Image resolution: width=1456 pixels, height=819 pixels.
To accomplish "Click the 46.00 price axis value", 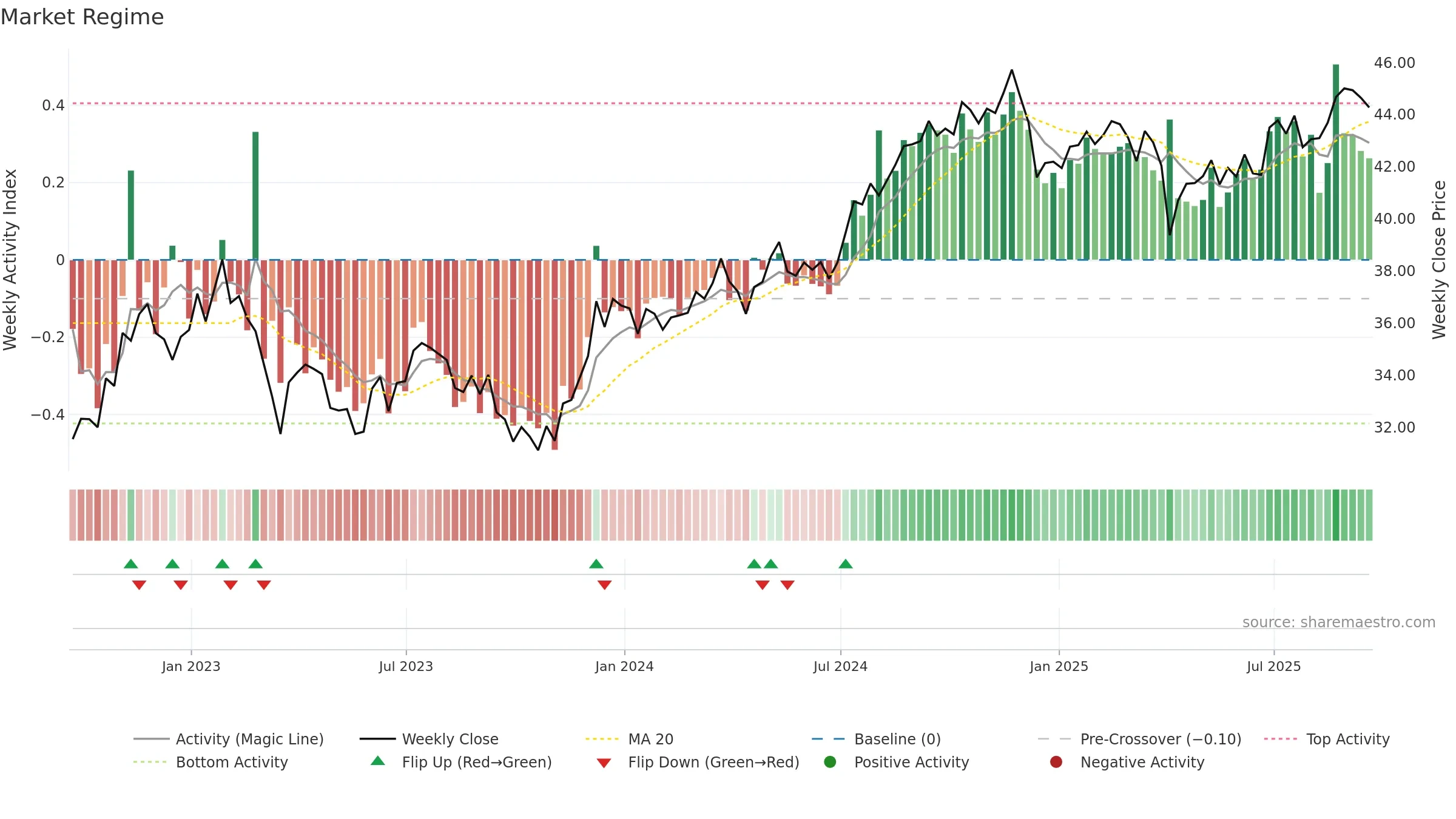I will pos(1394,62).
